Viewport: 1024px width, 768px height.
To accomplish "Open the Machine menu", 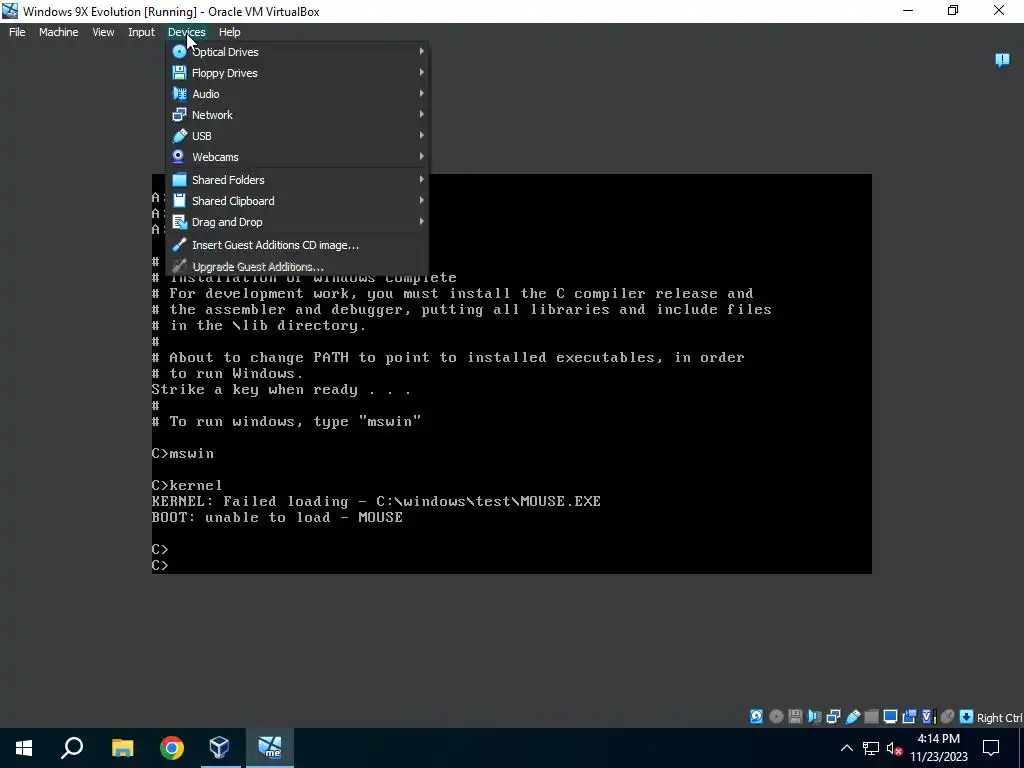I will click(x=58, y=32).
